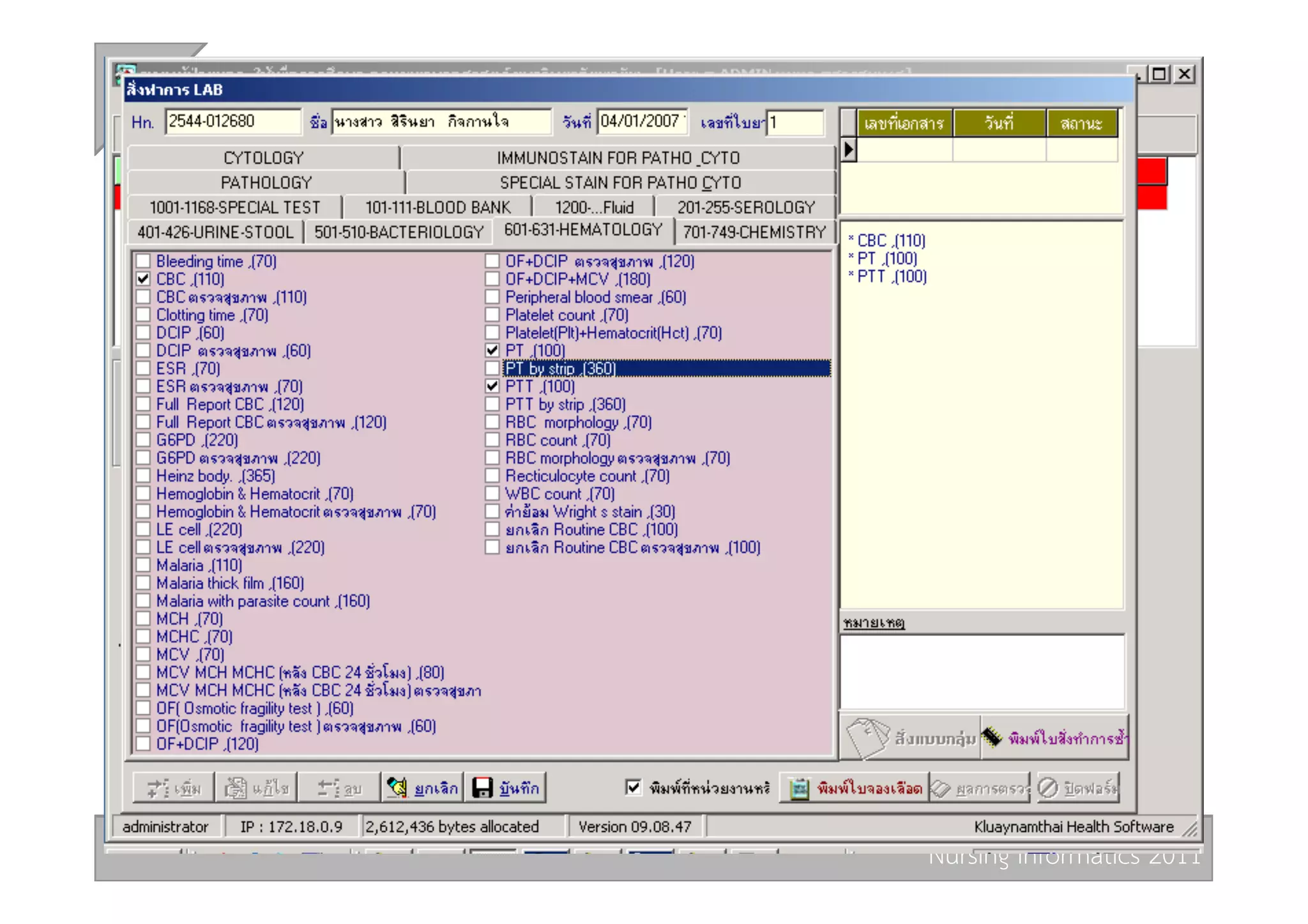Click the floppy disk บันทึก save icon

[x=482, y=788]
